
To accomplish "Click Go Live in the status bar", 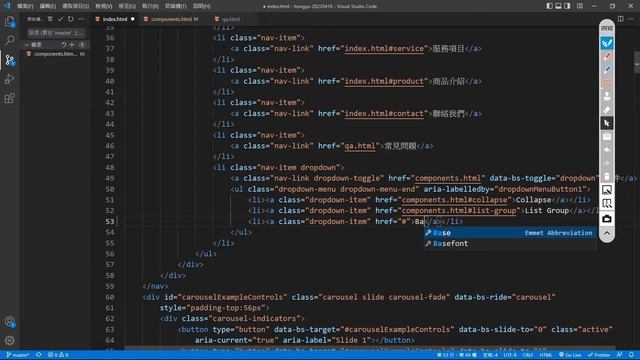I will [x=570, y=355].
